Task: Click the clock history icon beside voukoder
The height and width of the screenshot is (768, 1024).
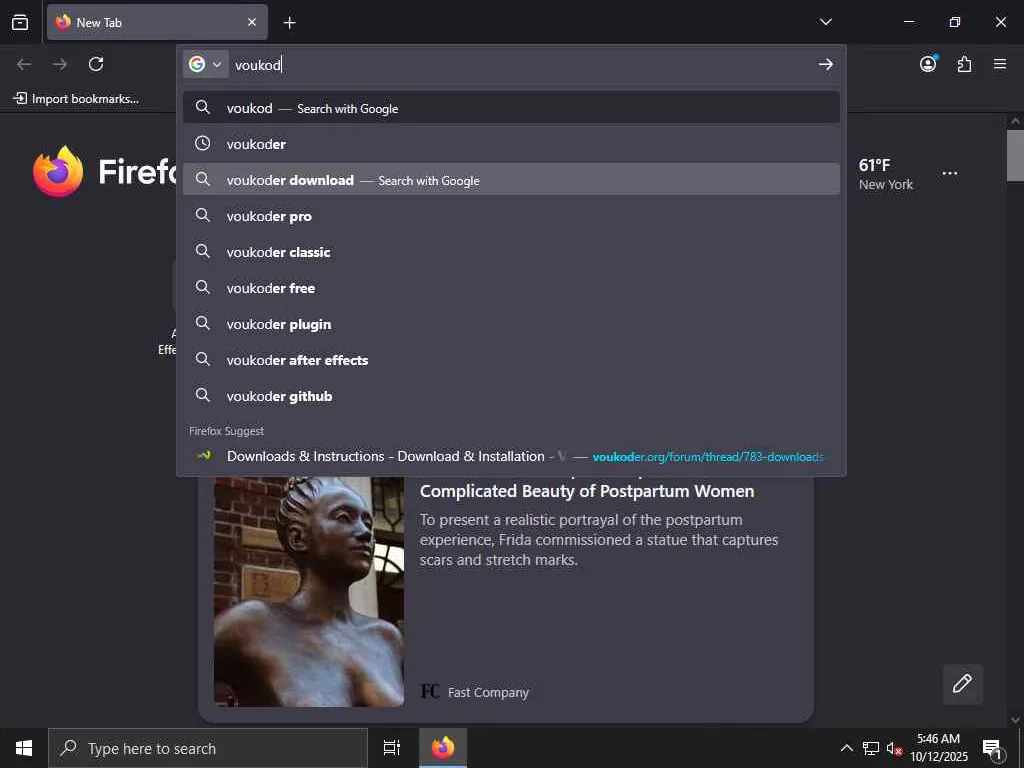Action: [x=203, y=143]
